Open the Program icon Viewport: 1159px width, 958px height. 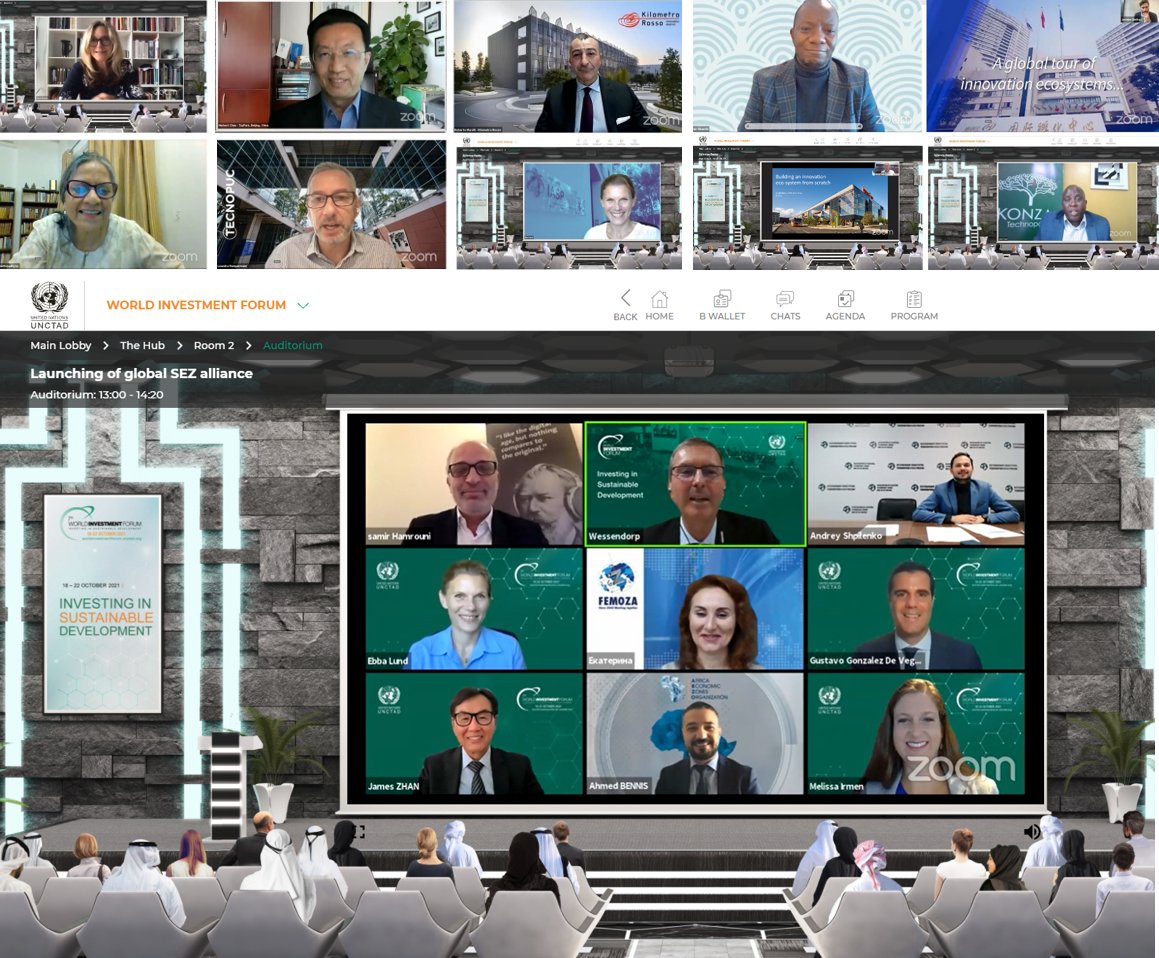914,300
